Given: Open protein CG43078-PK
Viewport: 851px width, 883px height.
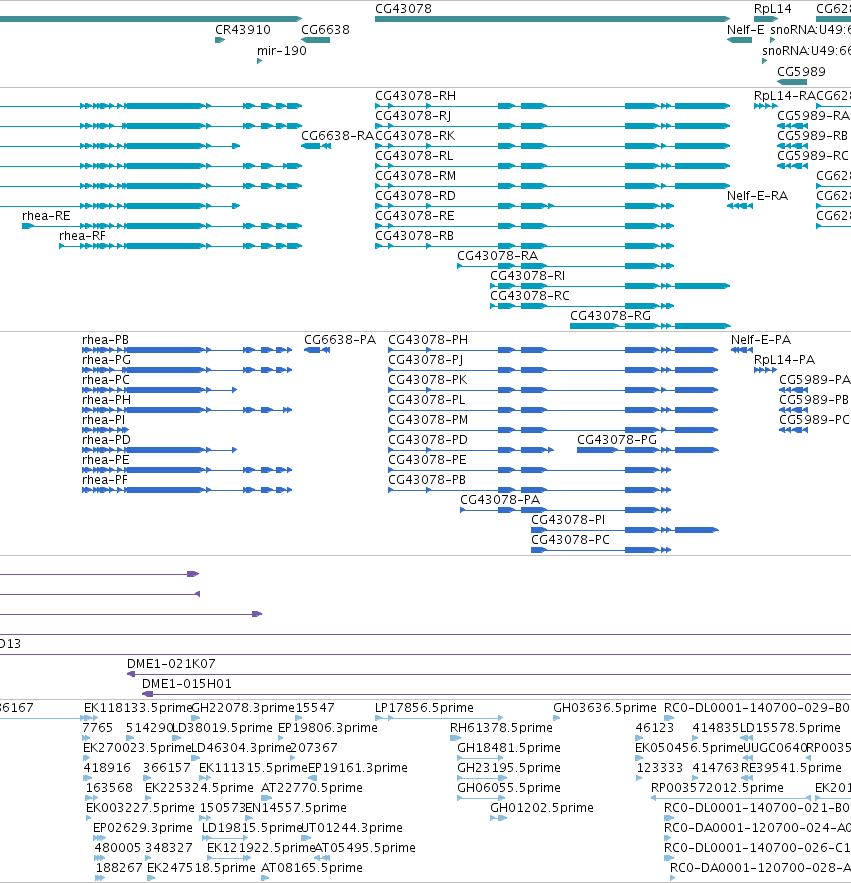Looking at the screenshot, I should tap(427, 380).
